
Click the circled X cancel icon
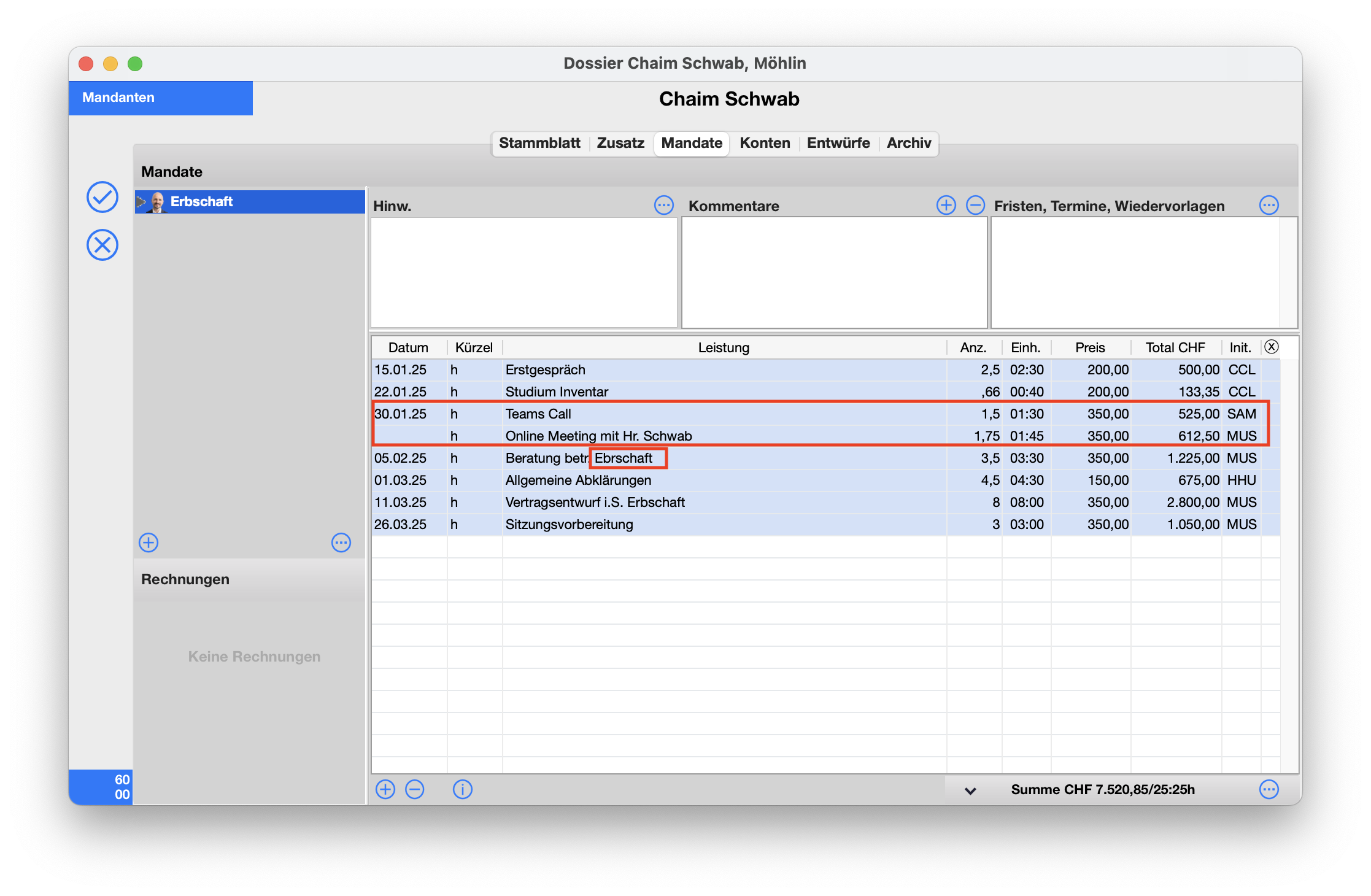(102, 245)
